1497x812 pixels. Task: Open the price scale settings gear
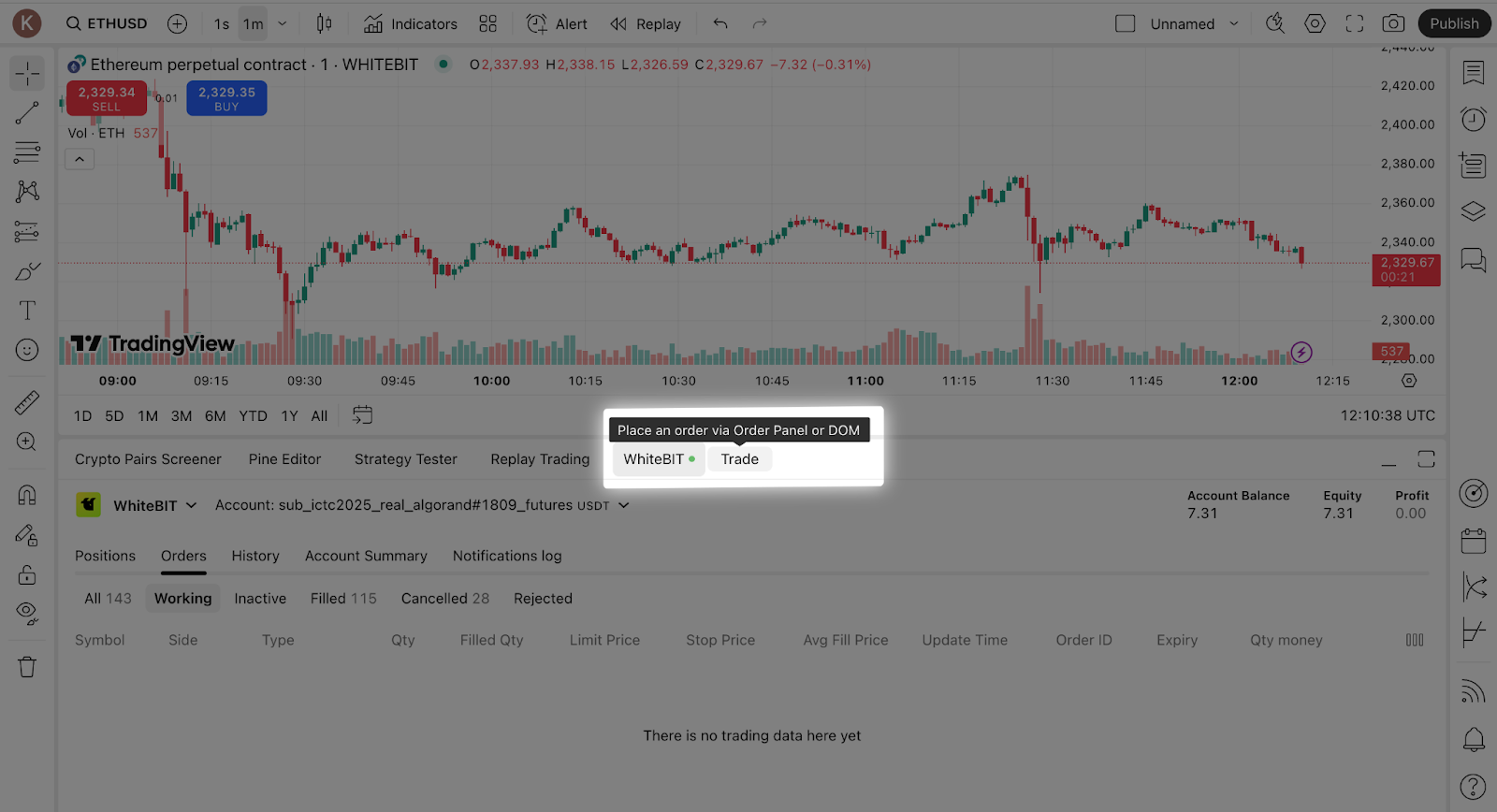[1409, 381]
